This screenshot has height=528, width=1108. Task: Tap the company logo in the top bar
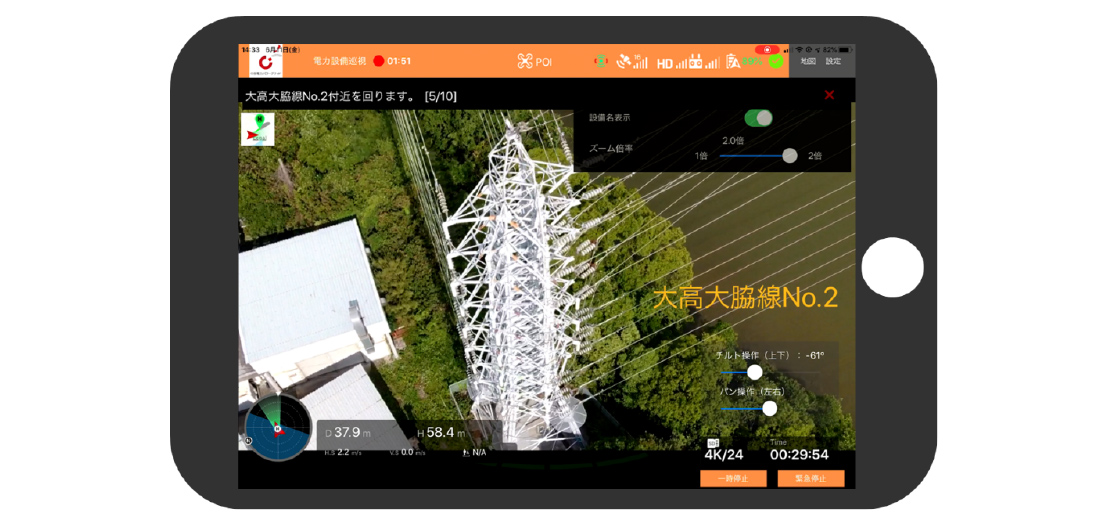[x=267, y=62]
